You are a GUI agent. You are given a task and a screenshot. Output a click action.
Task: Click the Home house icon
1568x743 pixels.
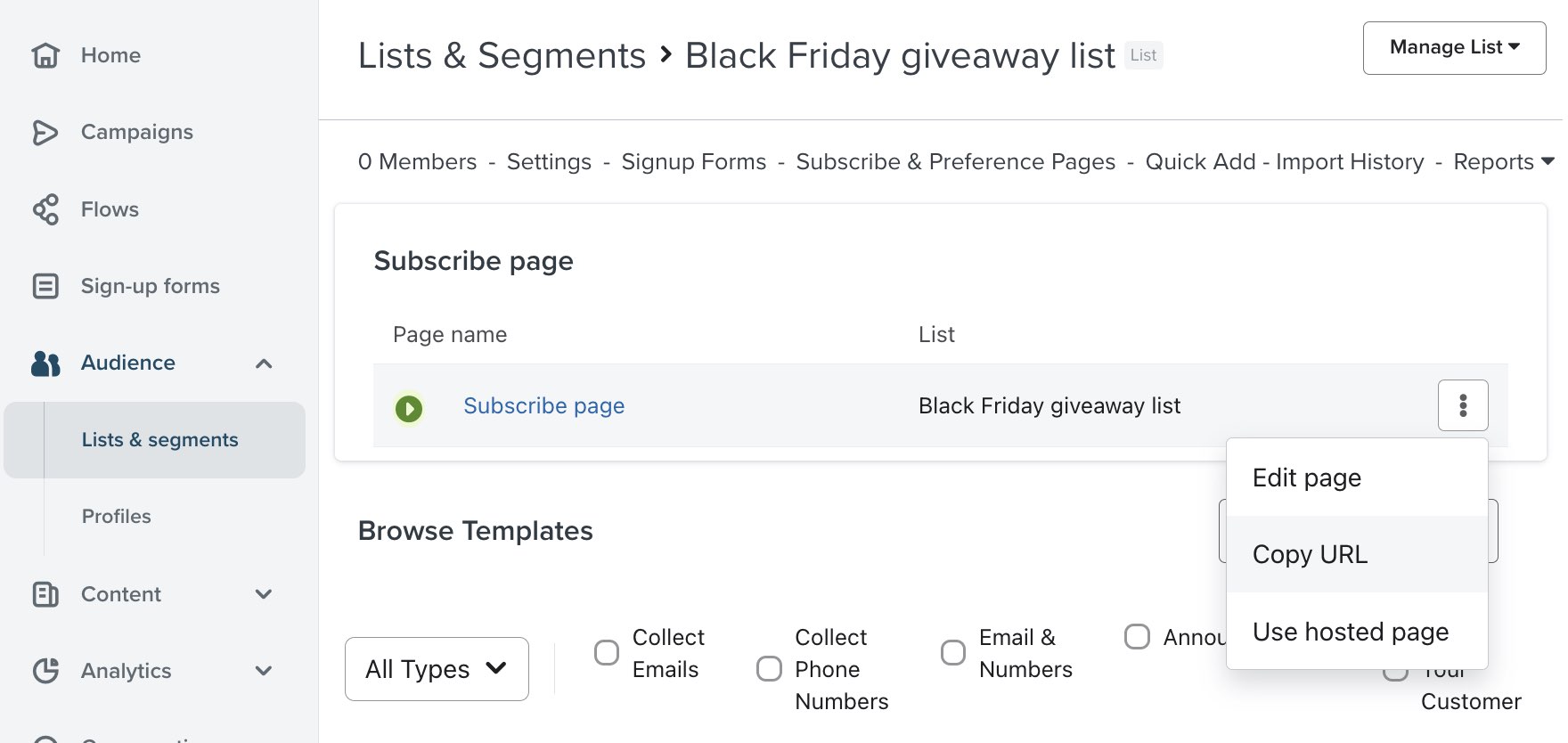coord(45,55)
